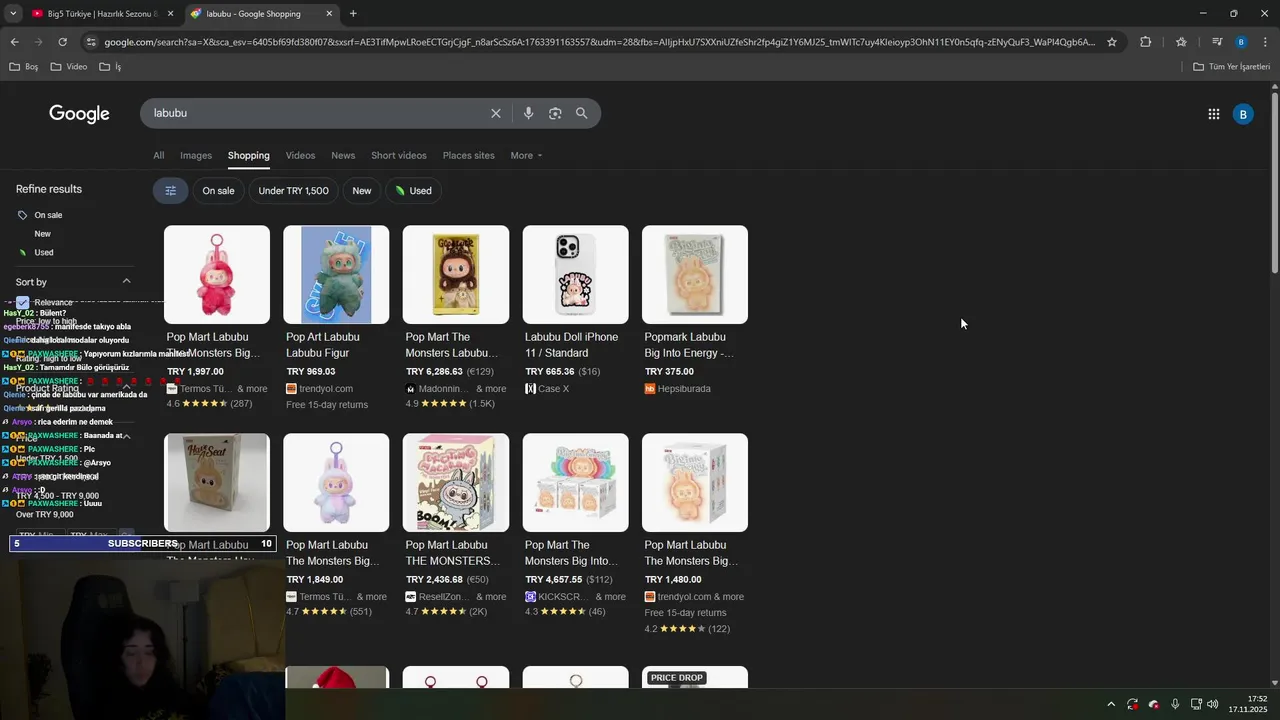Click the all-filters tune icon chip
Viewport: 1280px width, 720px height.
pyautogui.click(x=170, y=191)
